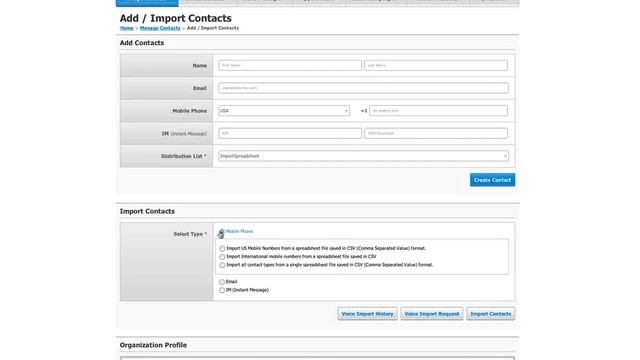Go to Manage Contacts breadcrumb link

click(160, 28)
